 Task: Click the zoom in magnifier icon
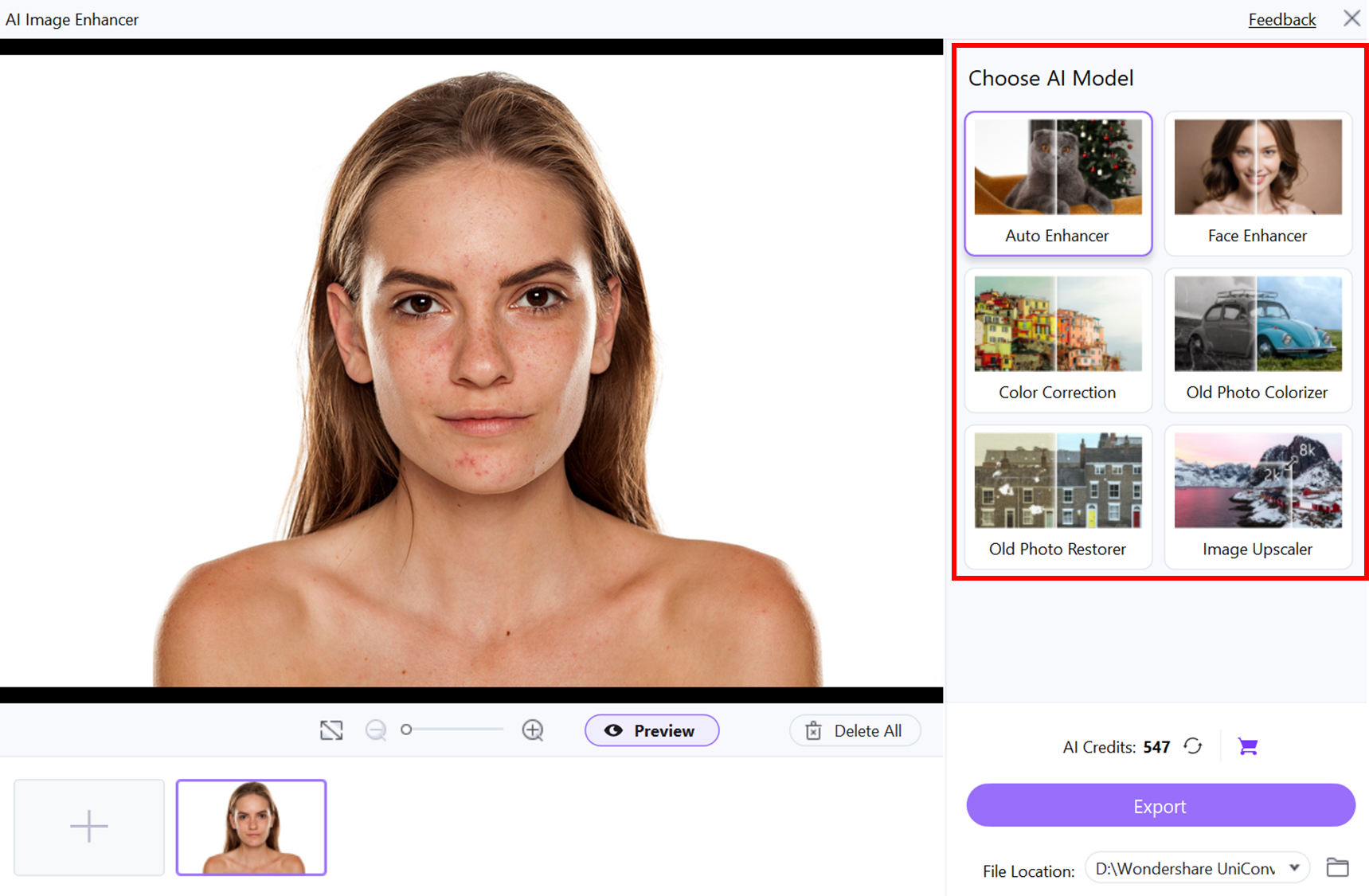tap(533, 730)
